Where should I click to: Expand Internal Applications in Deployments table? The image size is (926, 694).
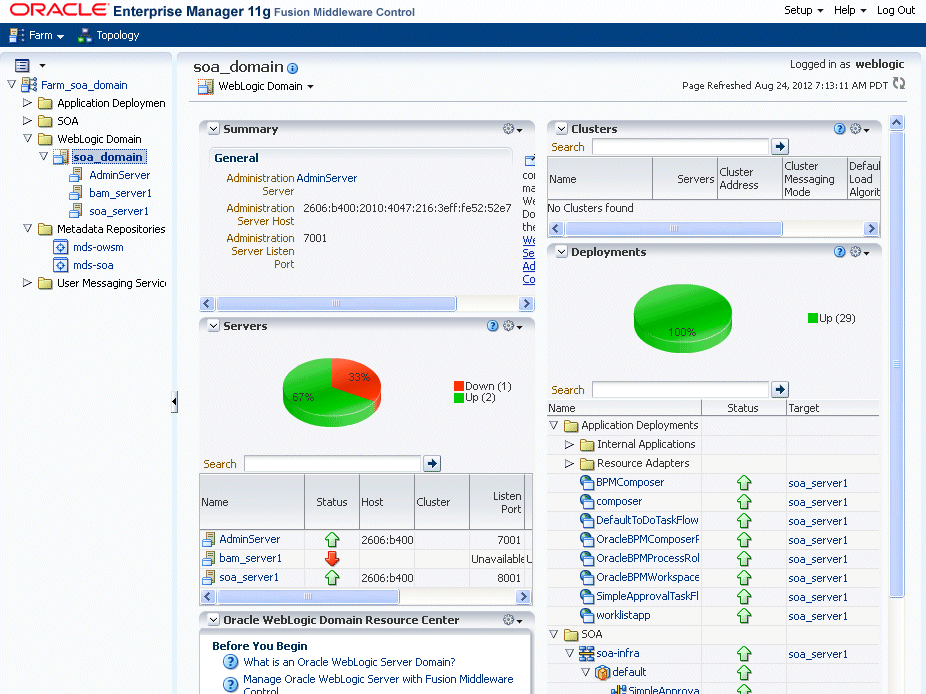[x=569, y=444]
